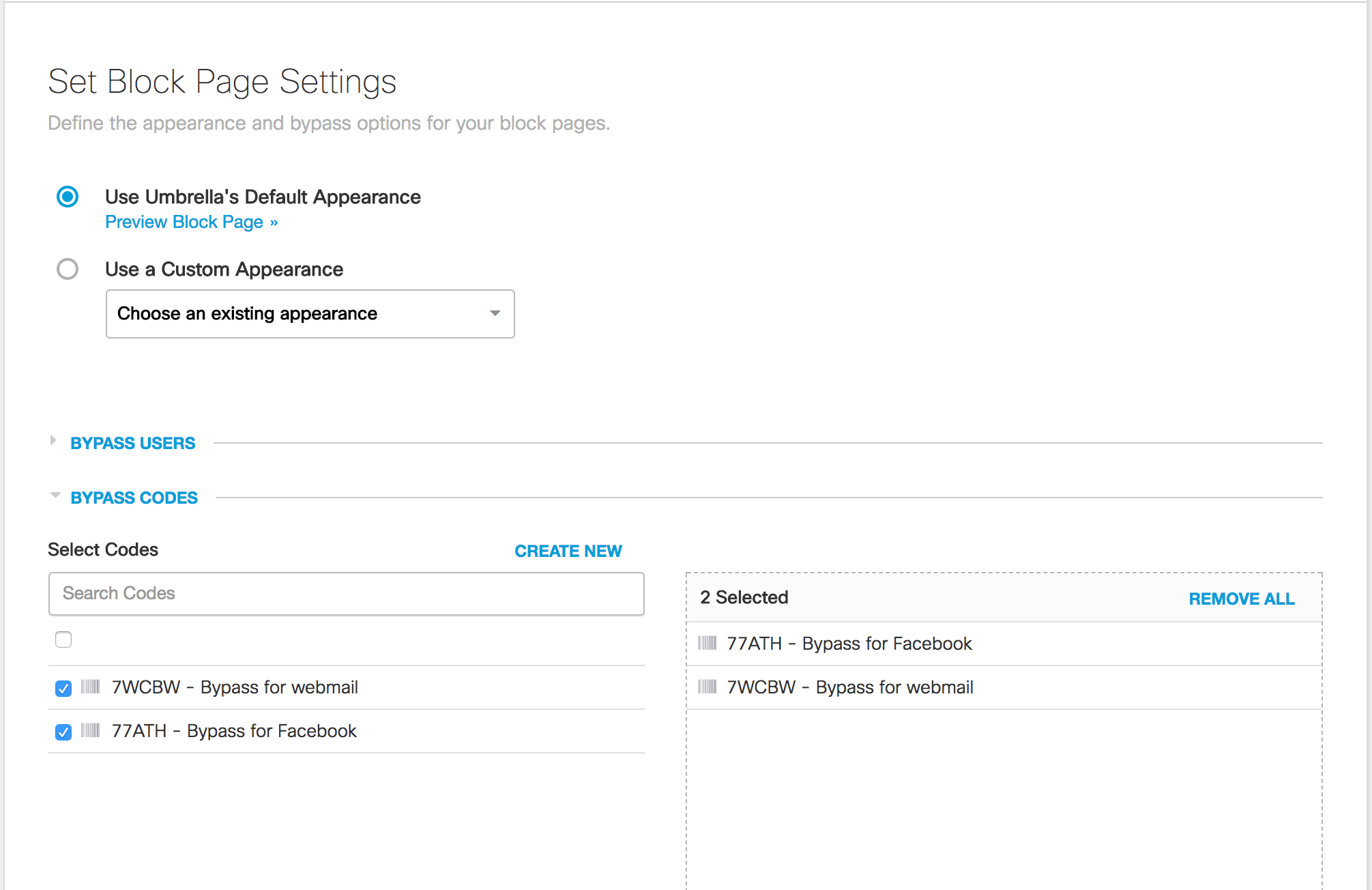The width and height of the screenshot is (1372, 890).
Task: Toggle the select-all codes checkbox
Action: [63, 640]
